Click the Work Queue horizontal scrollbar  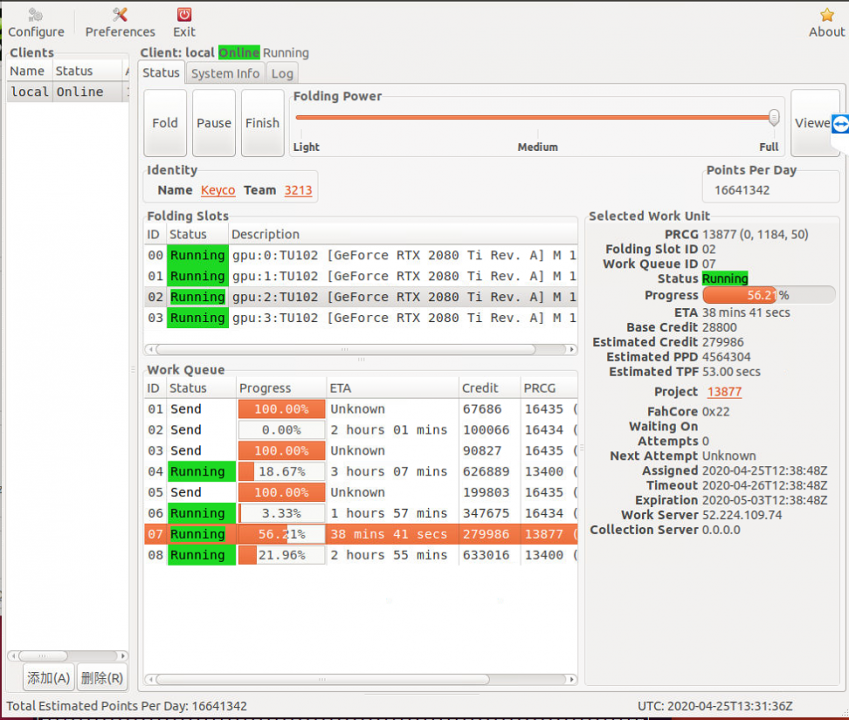[x=322, y=679]
